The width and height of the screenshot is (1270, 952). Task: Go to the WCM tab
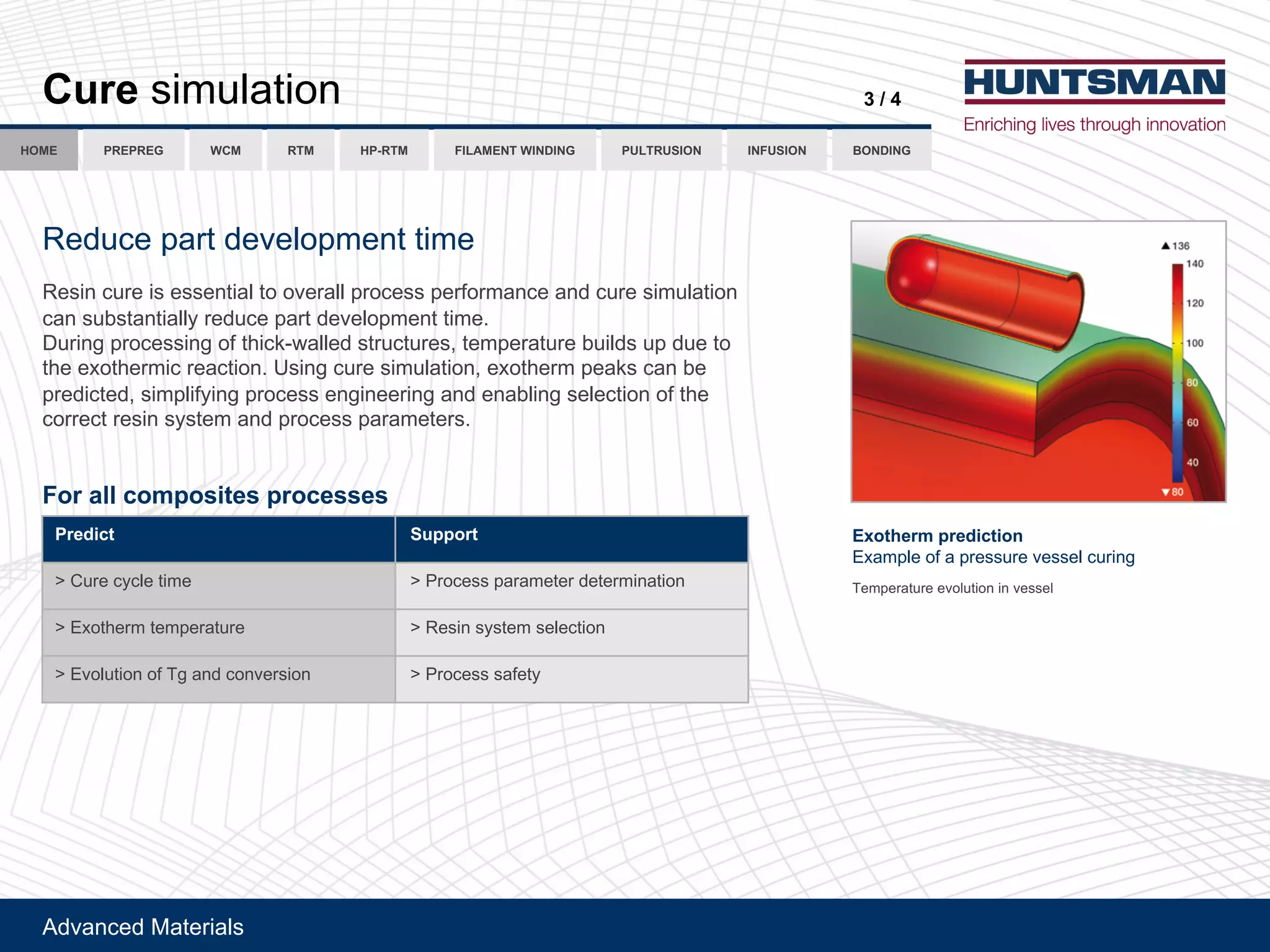pyautogui.click(x=225, y=151)
